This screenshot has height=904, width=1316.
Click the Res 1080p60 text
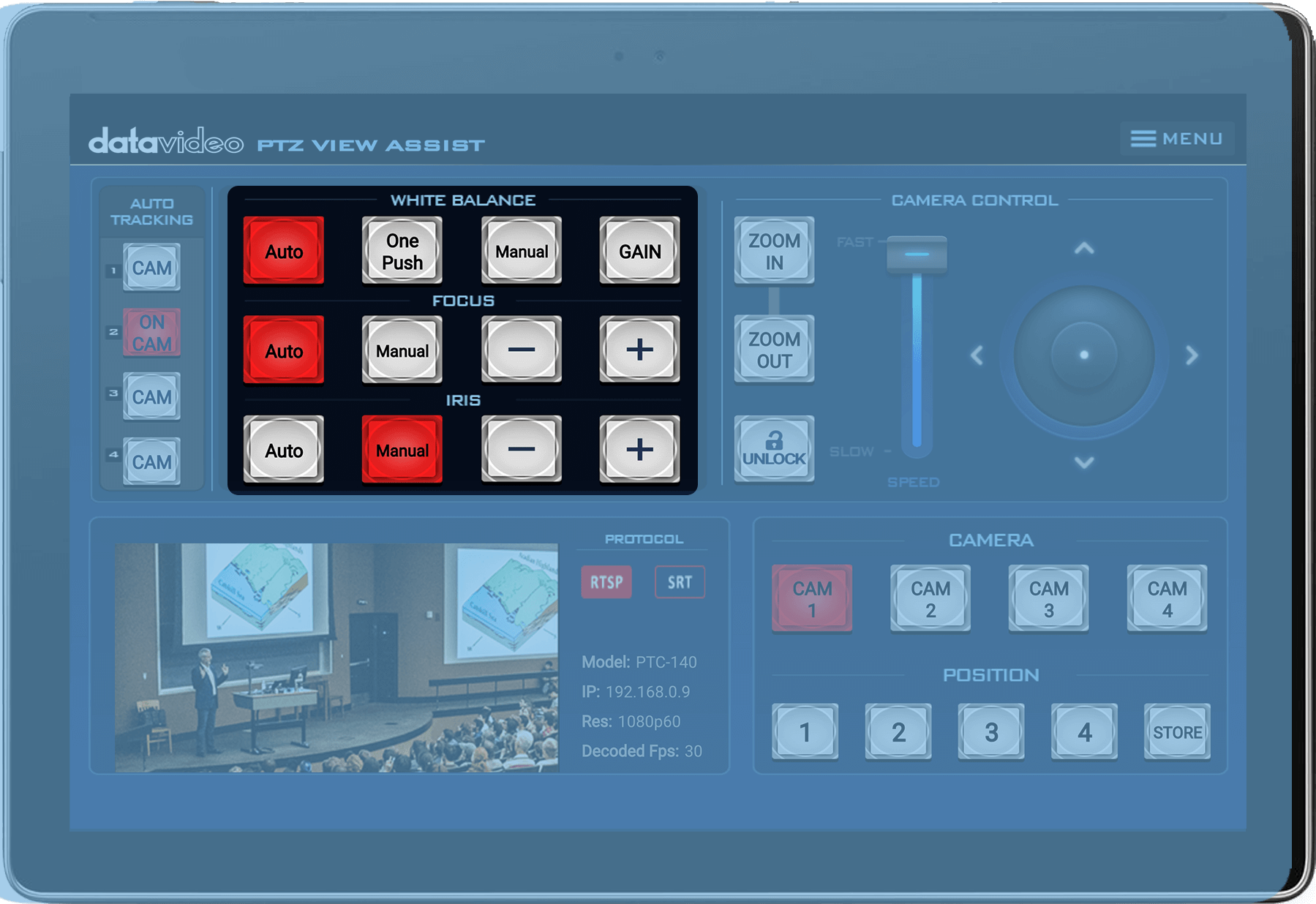(631, 721)
